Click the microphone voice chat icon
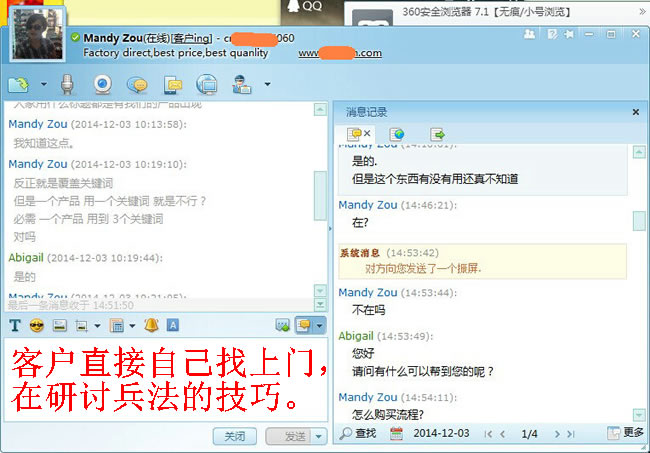 coord(69,84)
